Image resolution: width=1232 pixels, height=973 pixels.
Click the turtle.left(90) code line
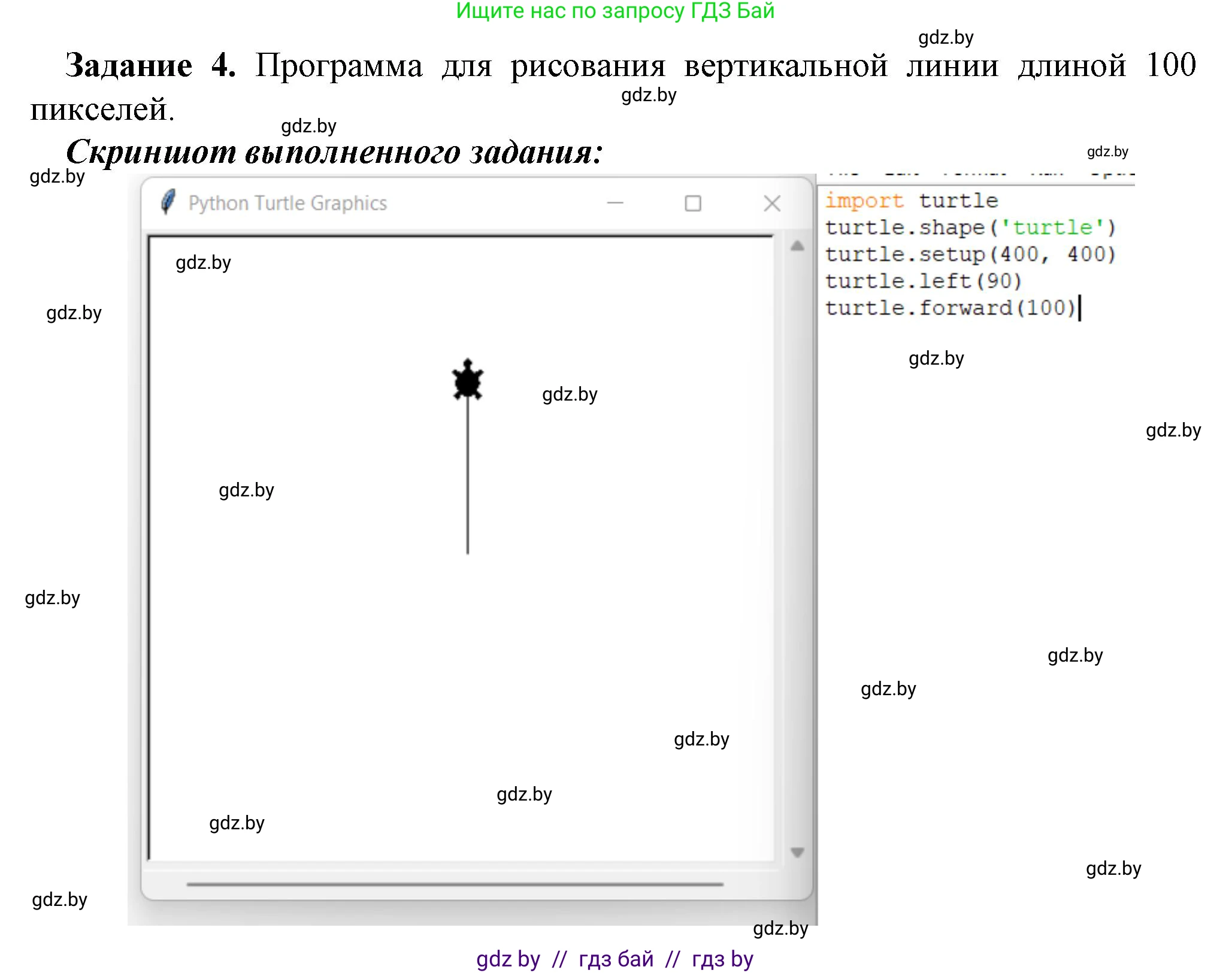pos(922,281)
